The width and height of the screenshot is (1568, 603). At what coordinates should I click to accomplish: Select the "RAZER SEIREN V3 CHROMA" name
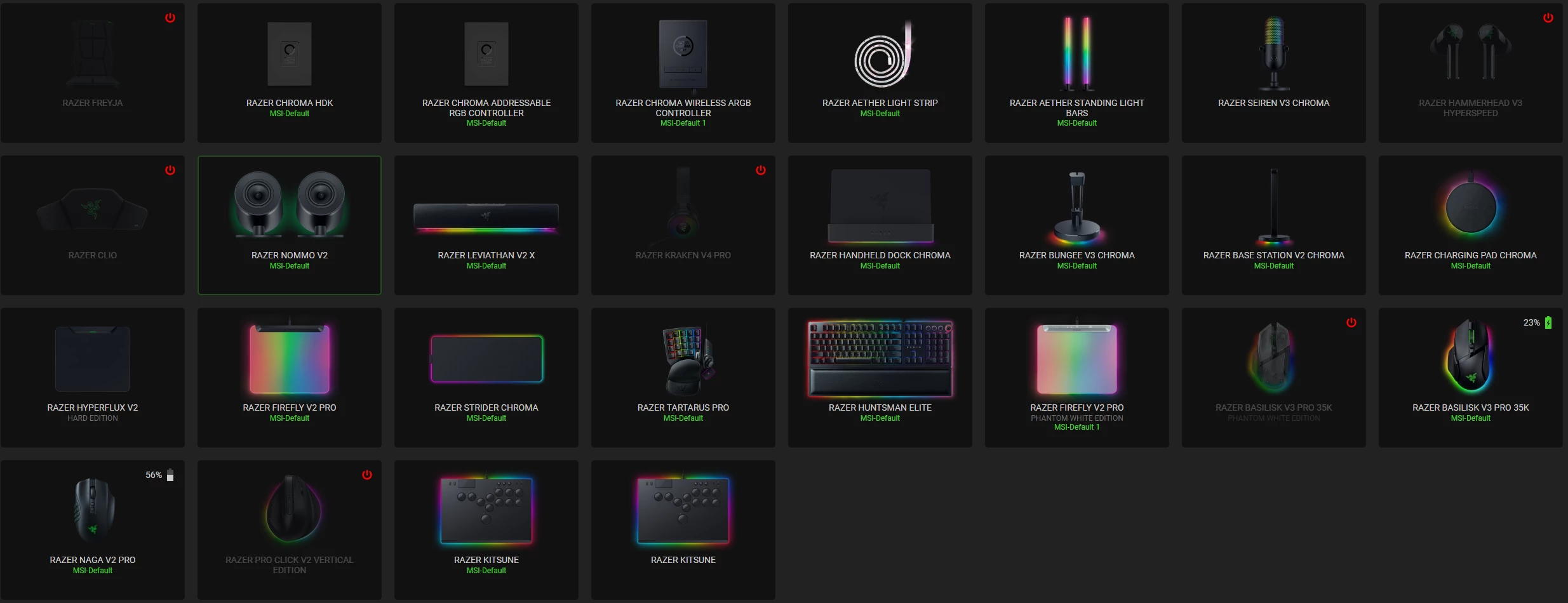coord(1274,103)
